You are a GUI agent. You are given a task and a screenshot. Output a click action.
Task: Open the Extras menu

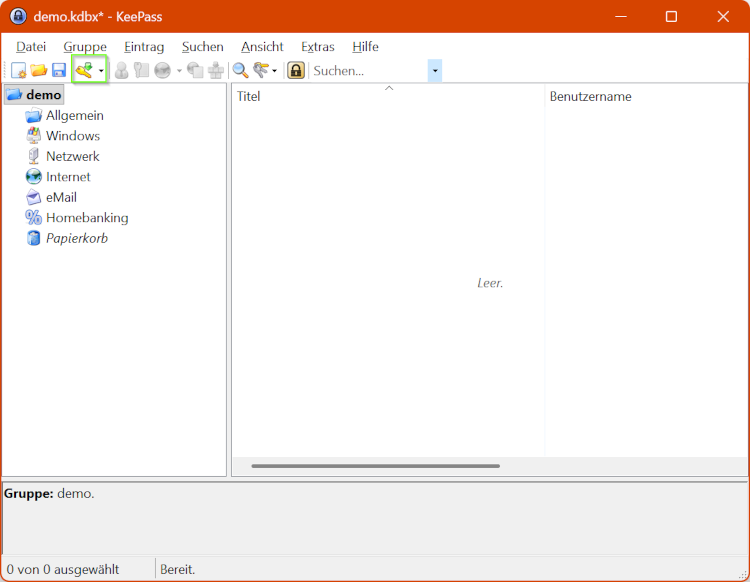318,46
